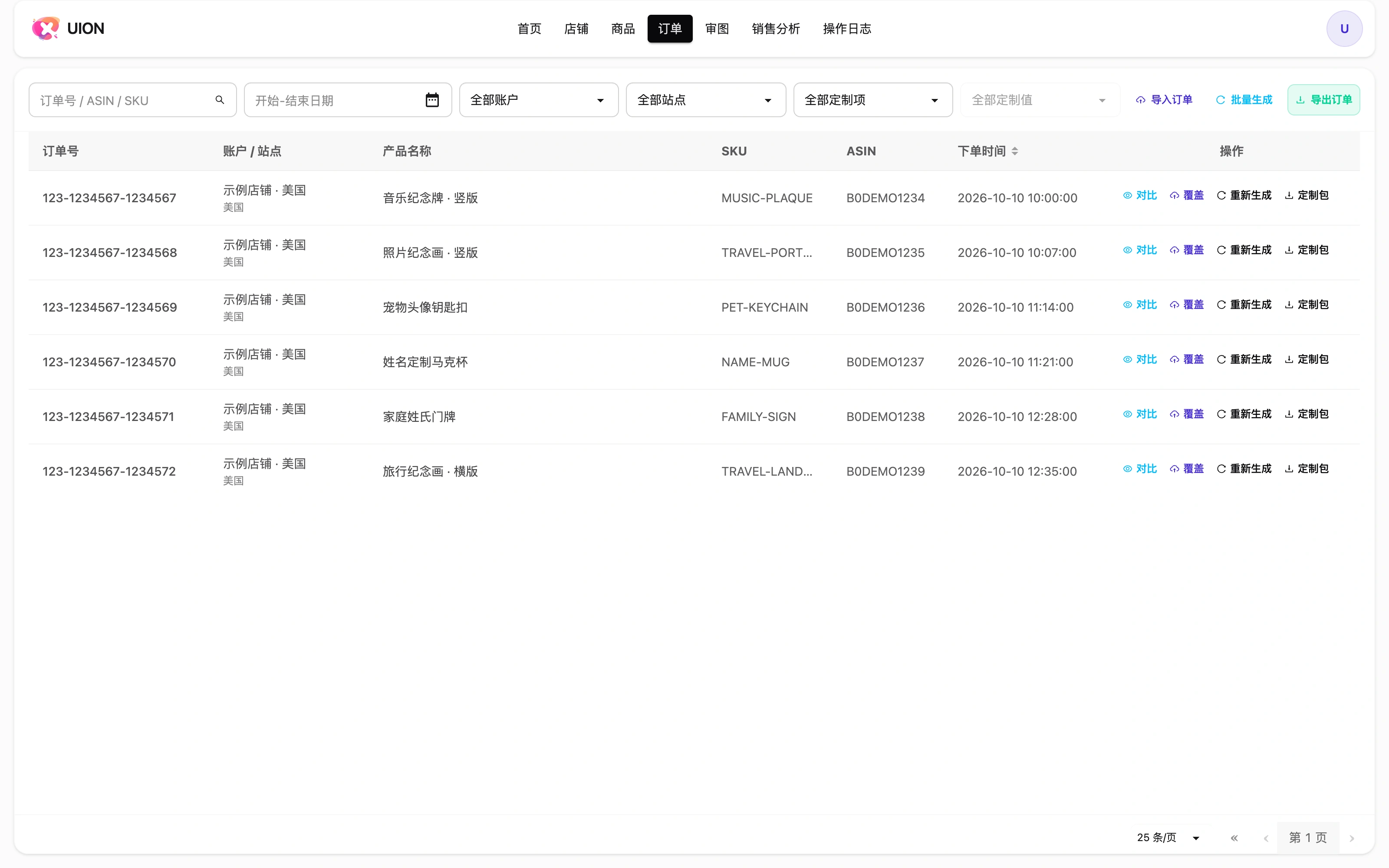This screenshot has width=1389, height=868.
Task: Click 对比 for order 1234571
Action: coord(1140,414)
